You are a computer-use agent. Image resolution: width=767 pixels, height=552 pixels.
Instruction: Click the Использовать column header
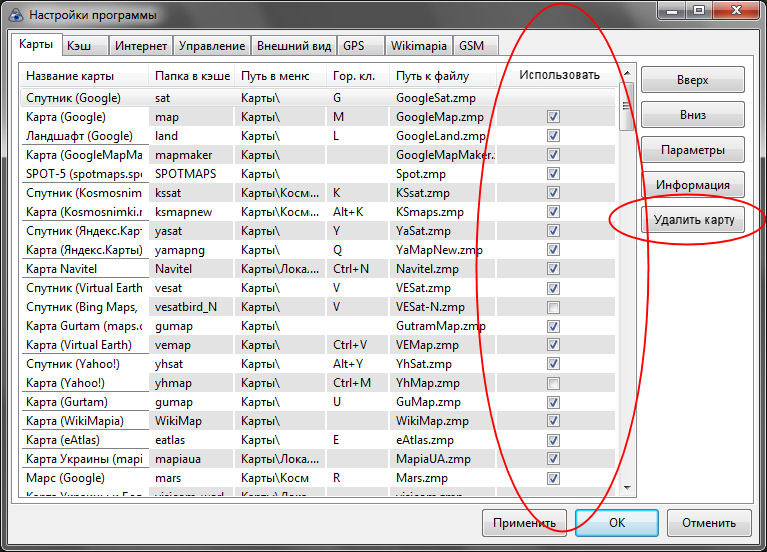pyautogui.click(x=560, y=75)
